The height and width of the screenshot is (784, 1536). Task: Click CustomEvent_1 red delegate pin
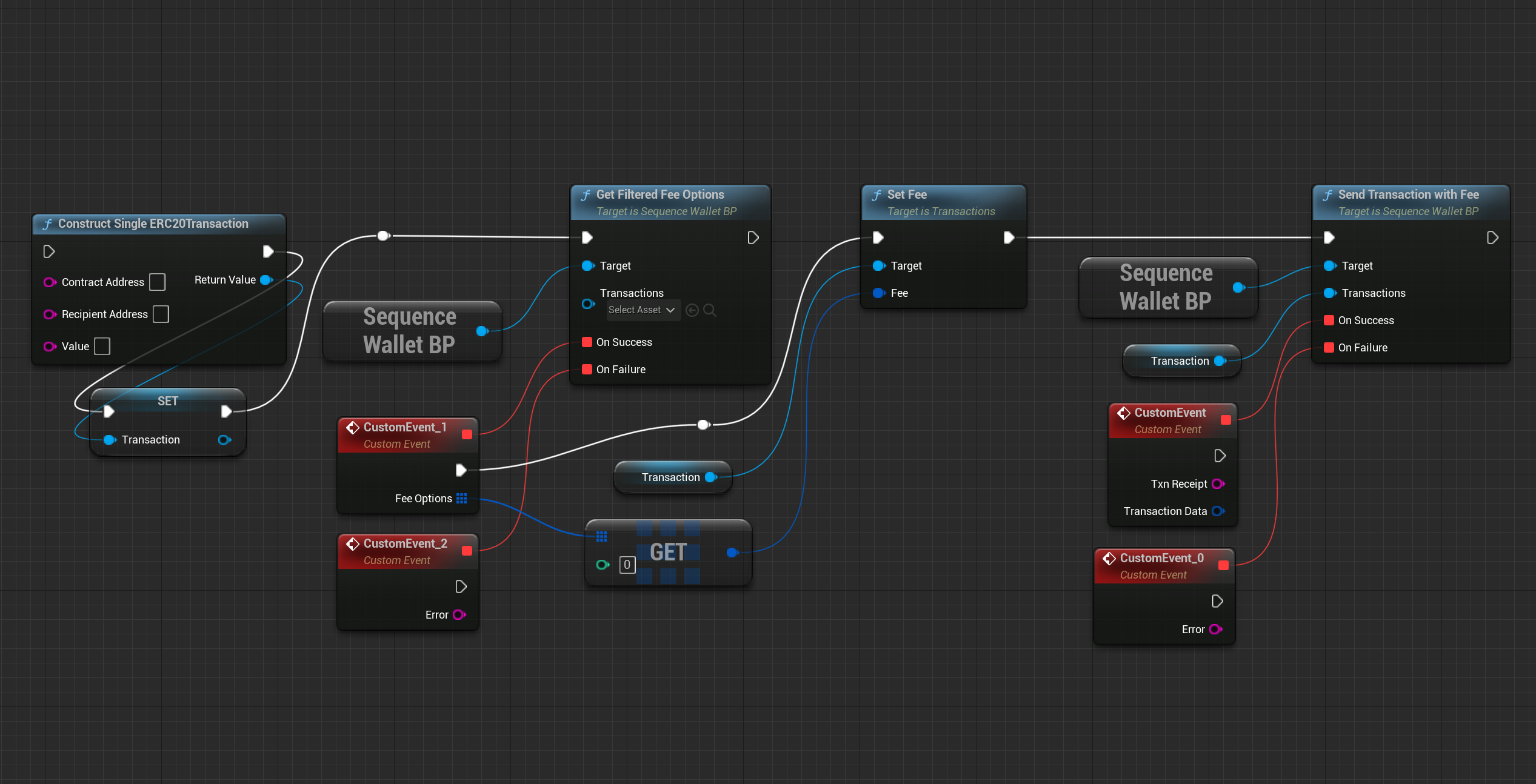pos(467,434)
